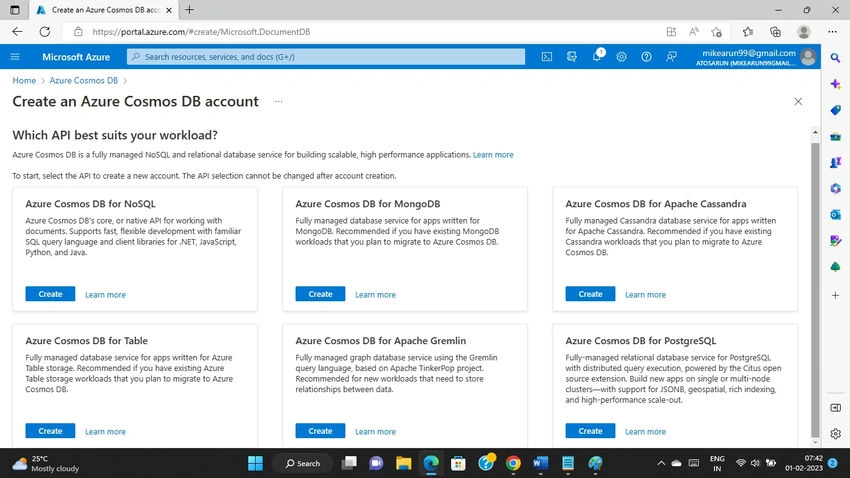850x478 pixels.
Task: Open Google Chrome from the taskbar
Action: tap(513, 463)
